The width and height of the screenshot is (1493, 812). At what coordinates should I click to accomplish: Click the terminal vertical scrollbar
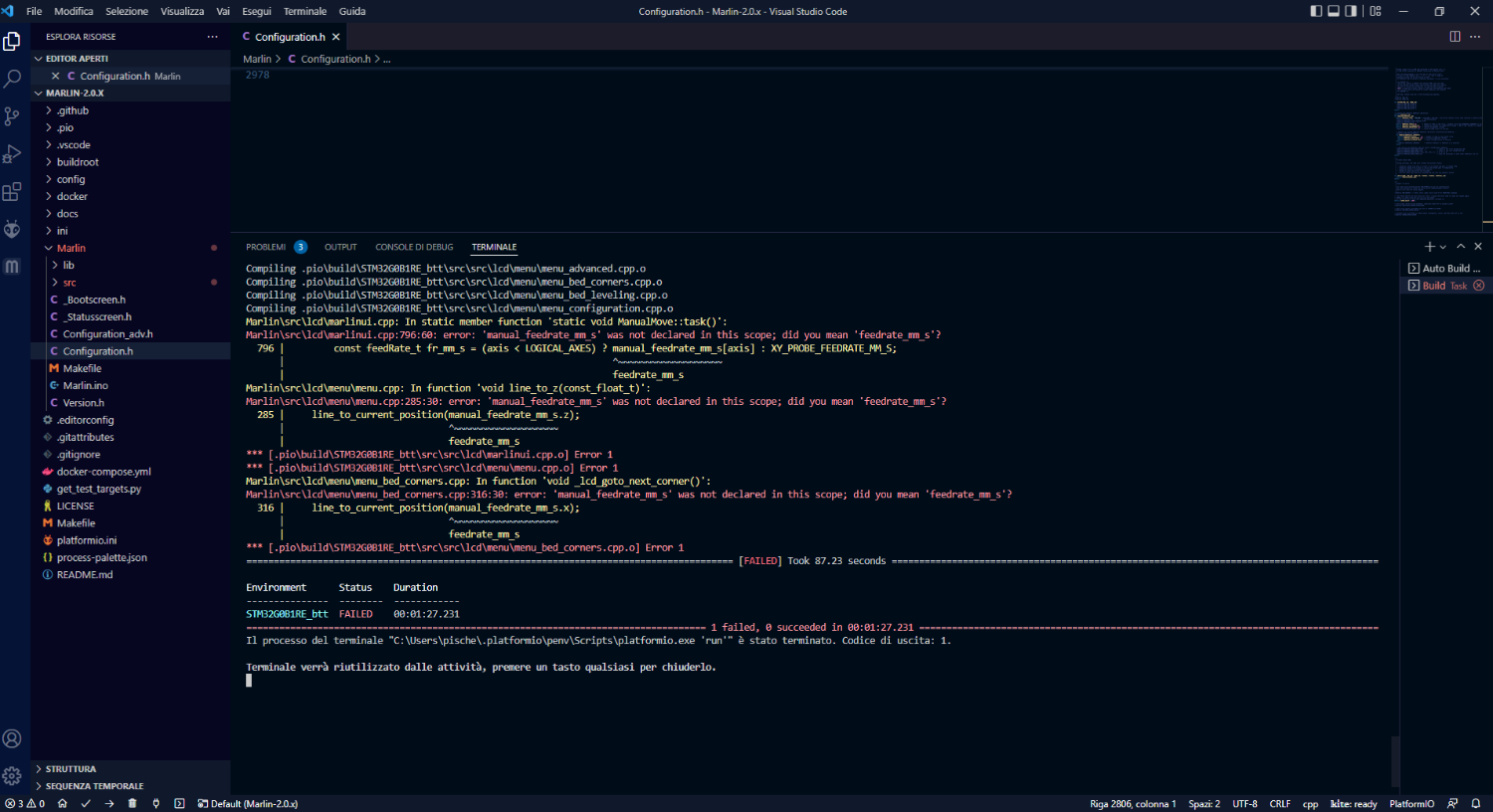(1395, 761)
